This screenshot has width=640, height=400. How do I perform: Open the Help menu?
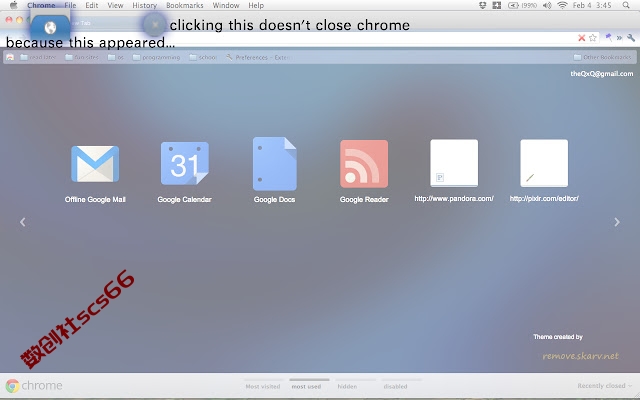pyautogui.click(x=256, y=5)
